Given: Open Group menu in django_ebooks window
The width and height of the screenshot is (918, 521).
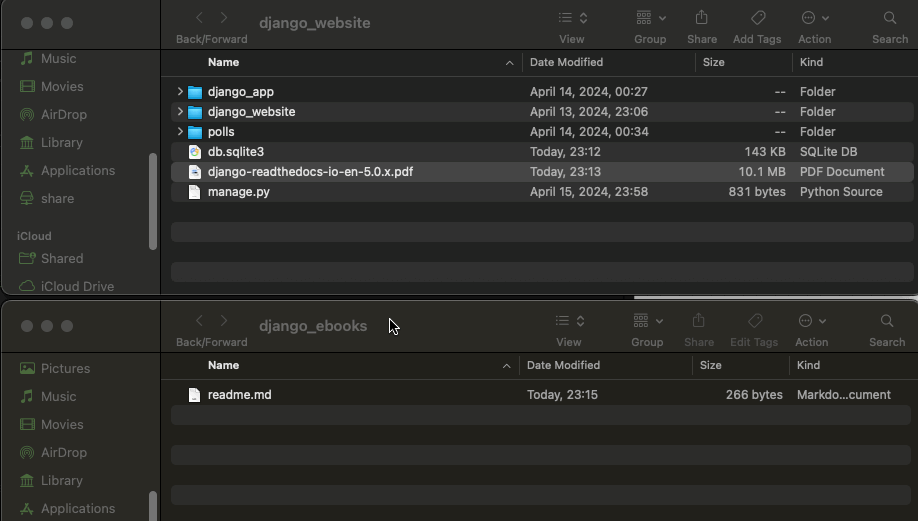Looking at the screenshot, I should coord(648,321).
